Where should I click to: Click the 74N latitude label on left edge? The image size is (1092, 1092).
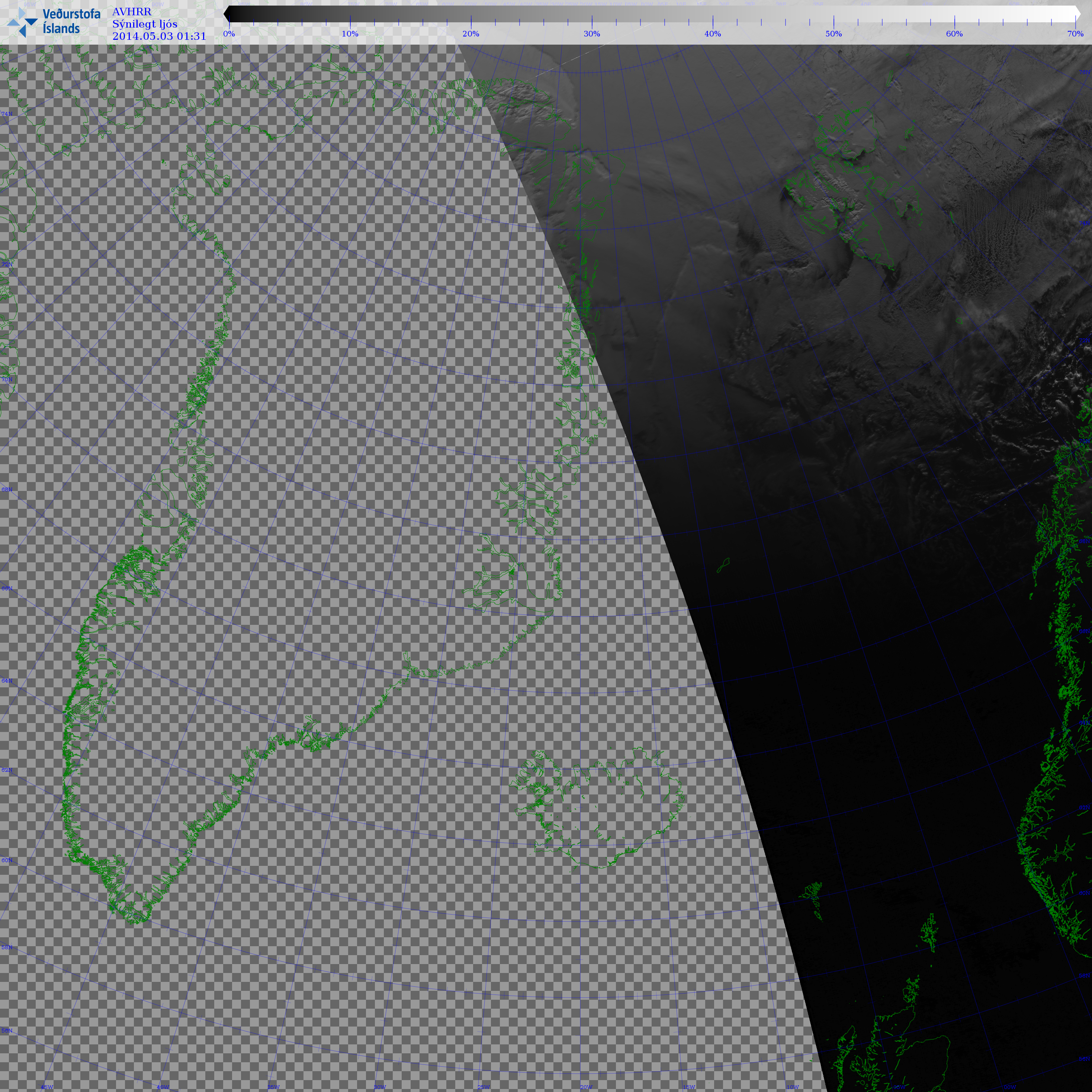(x=7, y=114)
